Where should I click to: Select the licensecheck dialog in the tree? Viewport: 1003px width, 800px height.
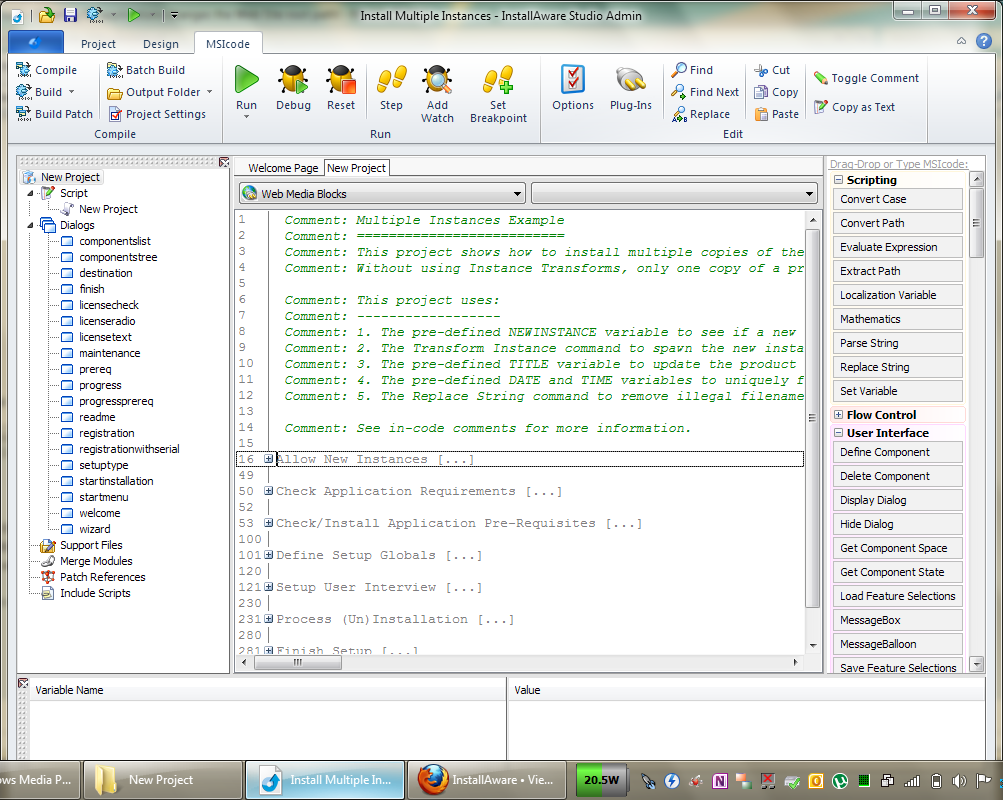[109, 305]
